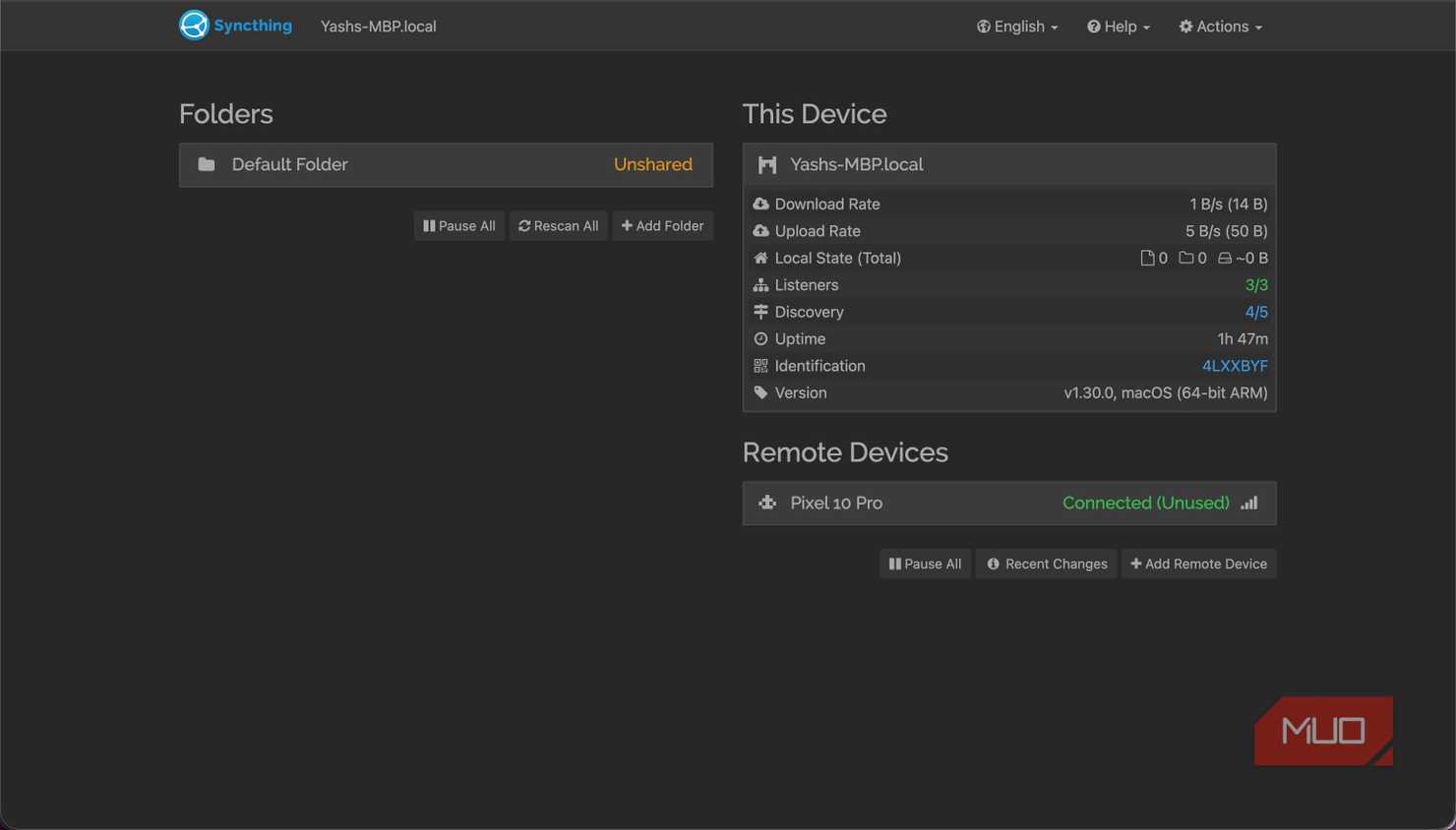
Task: Click the Default Folder folder icon
Action: [207, 164]
